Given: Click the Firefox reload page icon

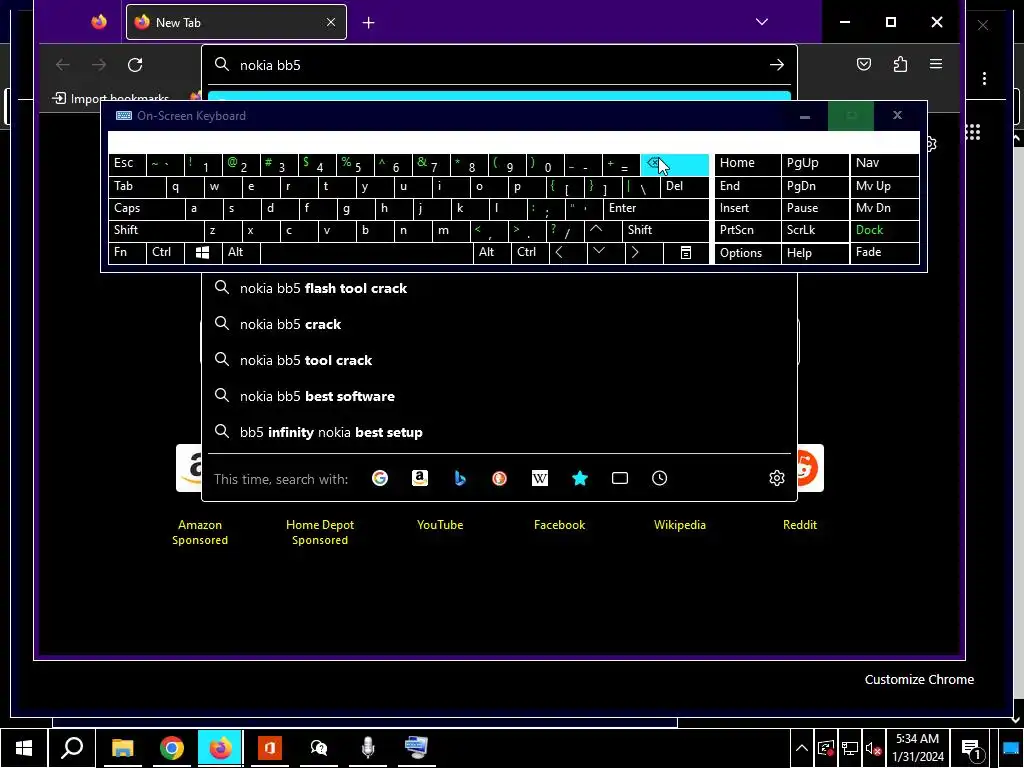Looking at the screenshot, I should pyautogui.click(x=135, y=65).
